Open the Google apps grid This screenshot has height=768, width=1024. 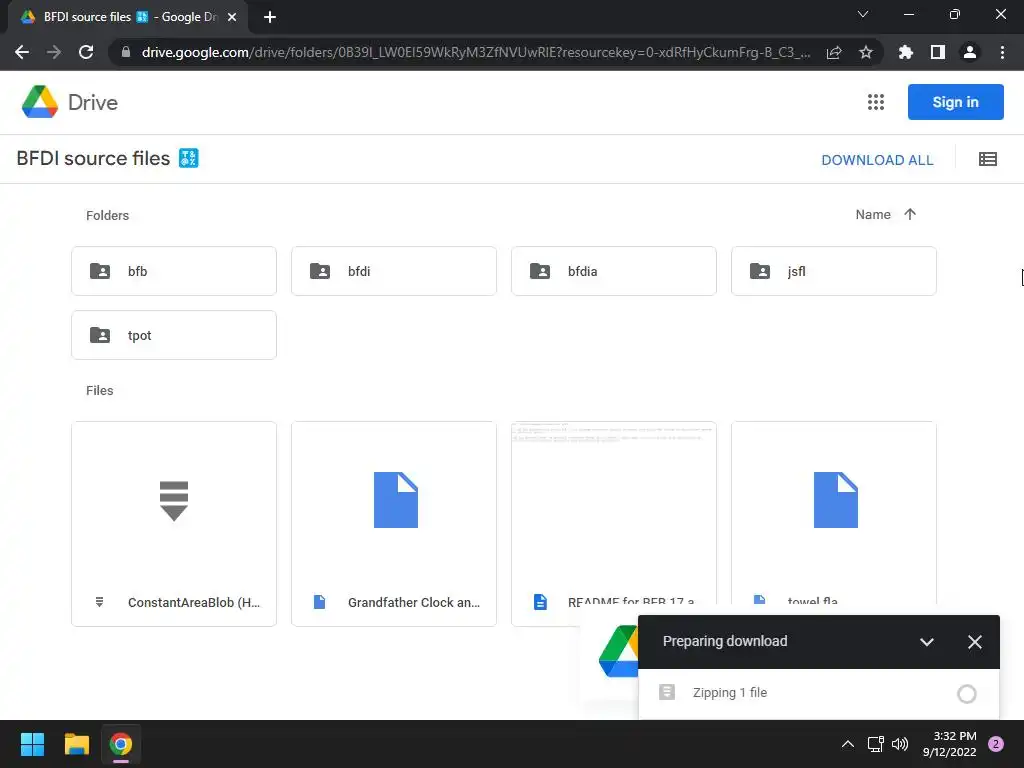coord(876,102)
